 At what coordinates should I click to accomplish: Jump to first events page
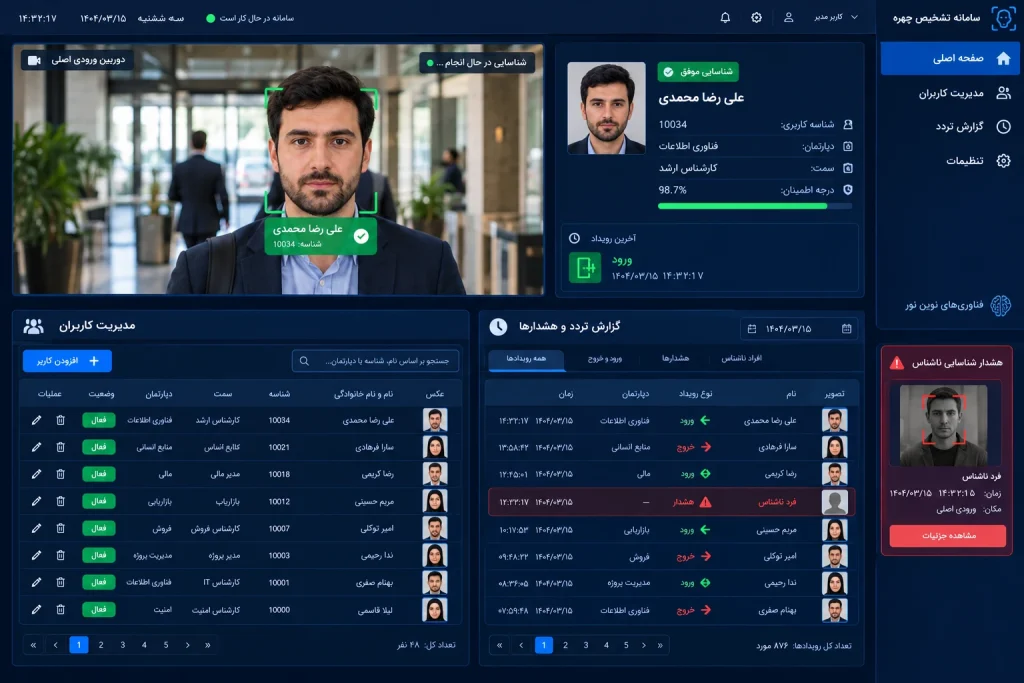pos(500,646)
